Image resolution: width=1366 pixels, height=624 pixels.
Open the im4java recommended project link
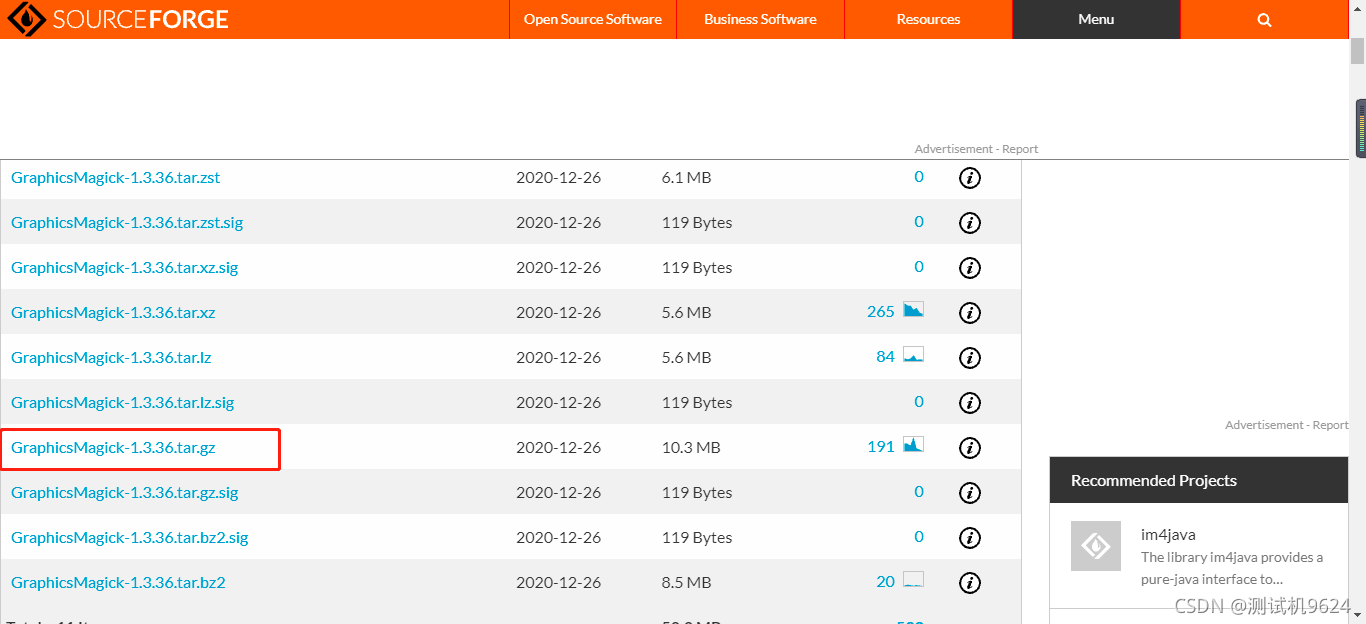[1168, 535]
